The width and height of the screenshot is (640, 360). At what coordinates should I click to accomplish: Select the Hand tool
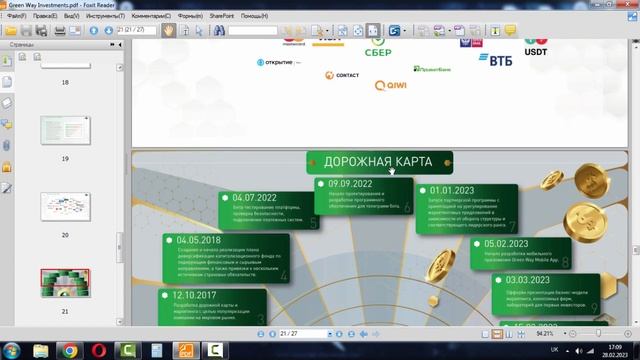pos(169,31)
